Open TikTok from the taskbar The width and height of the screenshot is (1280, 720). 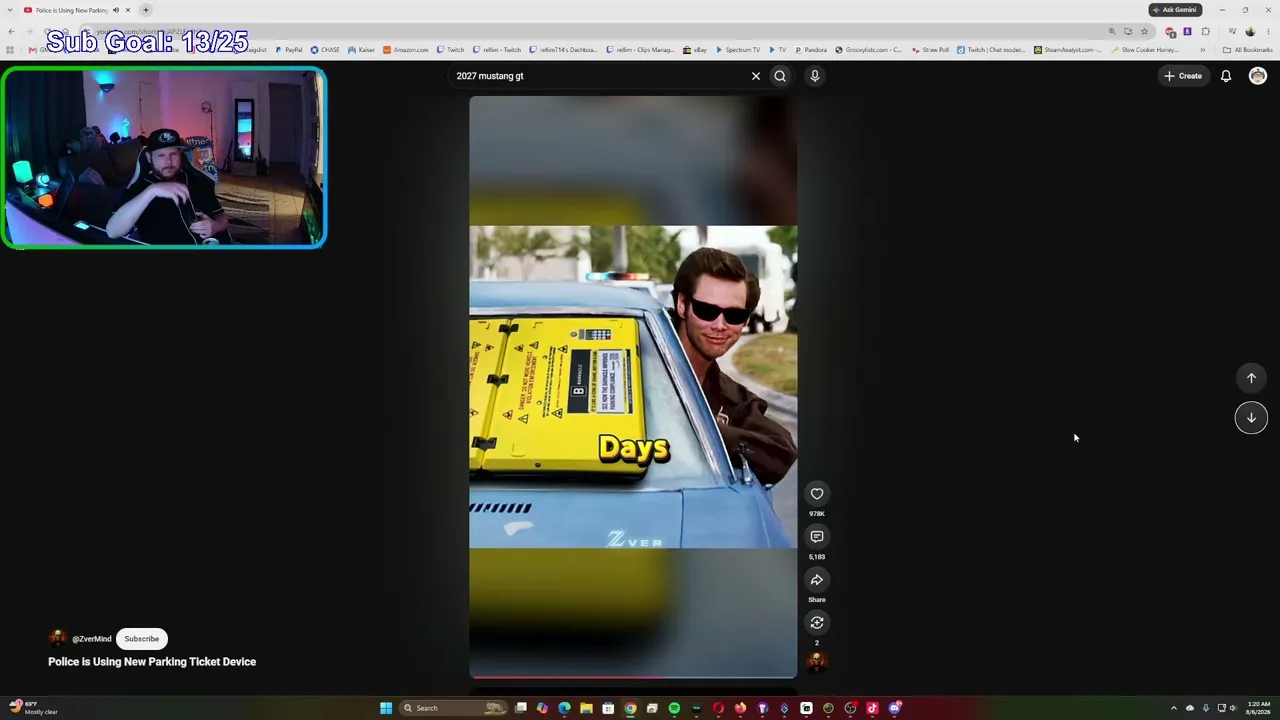(872, 708)
